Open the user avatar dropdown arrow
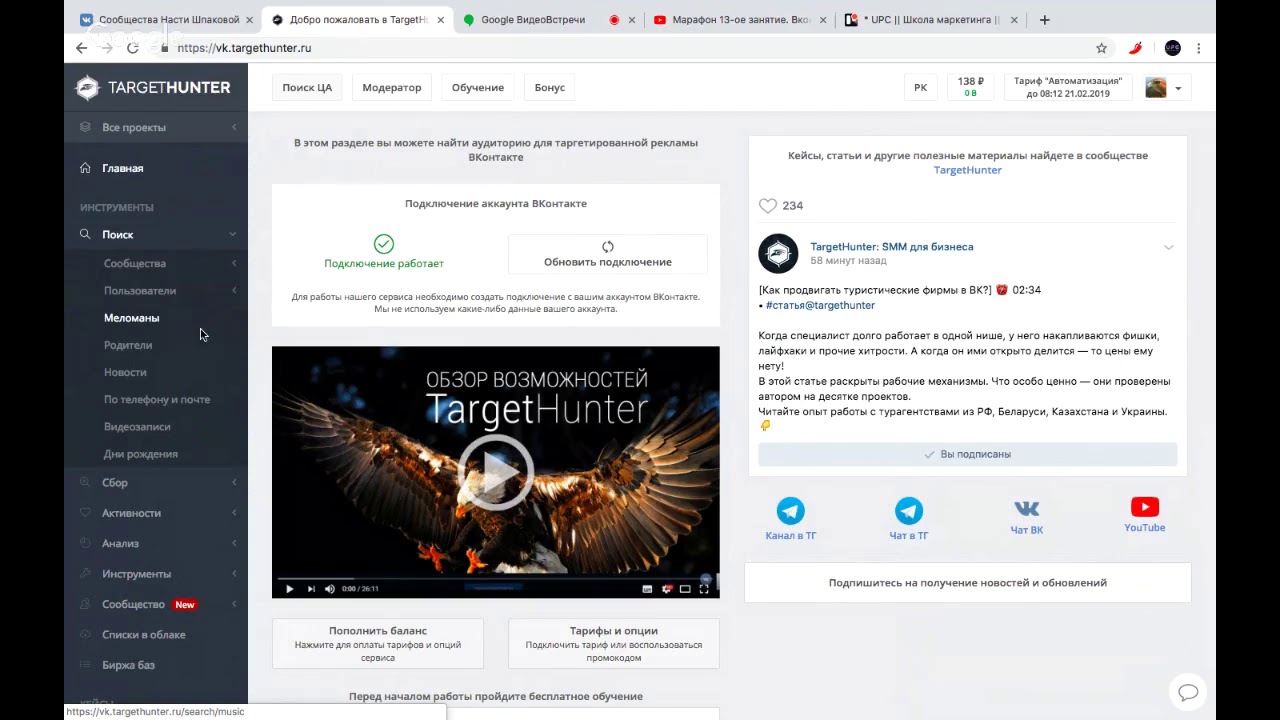Viewport: 1280px width, 720px height. [x=1178, y=88]
